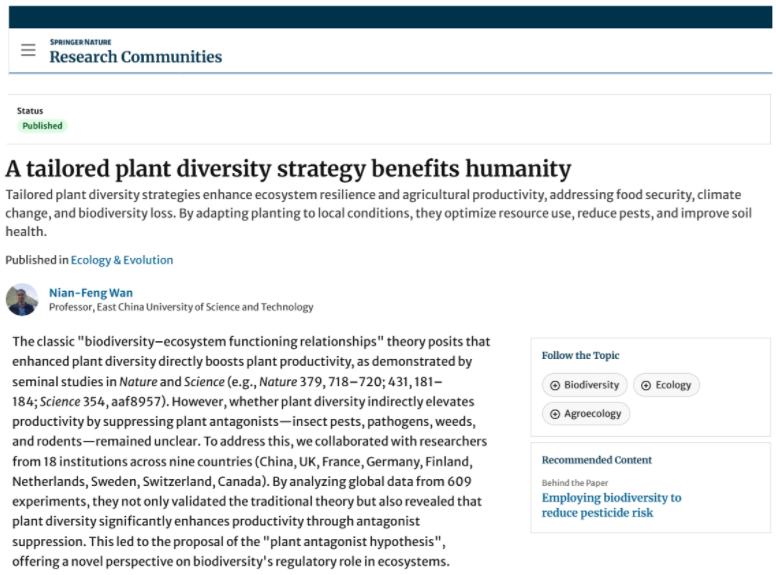Click the green Published status badge
The image size is (776, 575).
[42, 126]
